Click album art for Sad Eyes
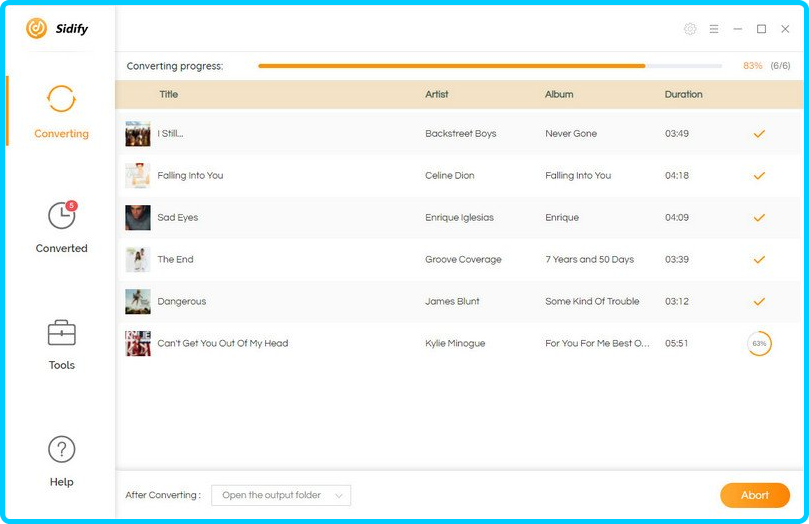The width and height of the screenshot is (809, 524). tap(138, 218)
